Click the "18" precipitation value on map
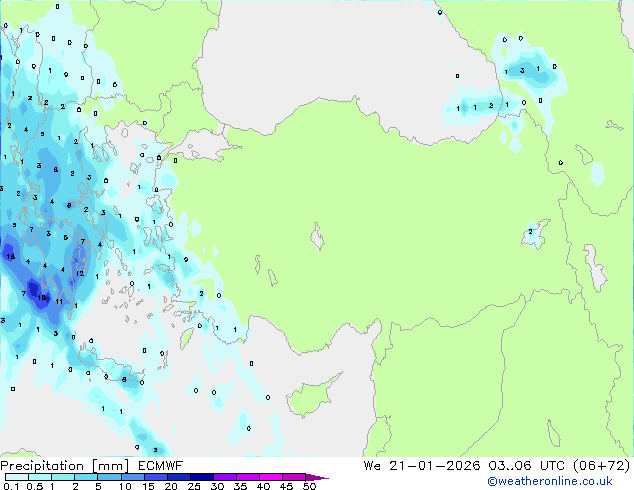Screen dimensions: 634x490 [11, 256]
